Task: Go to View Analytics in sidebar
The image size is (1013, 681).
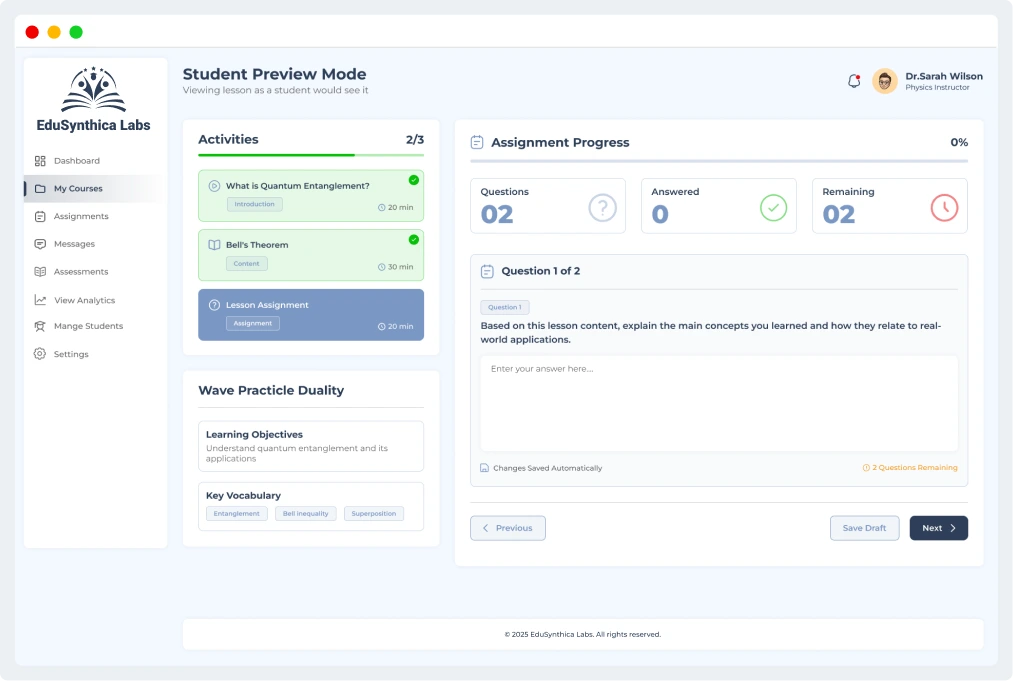Action: 84,300
